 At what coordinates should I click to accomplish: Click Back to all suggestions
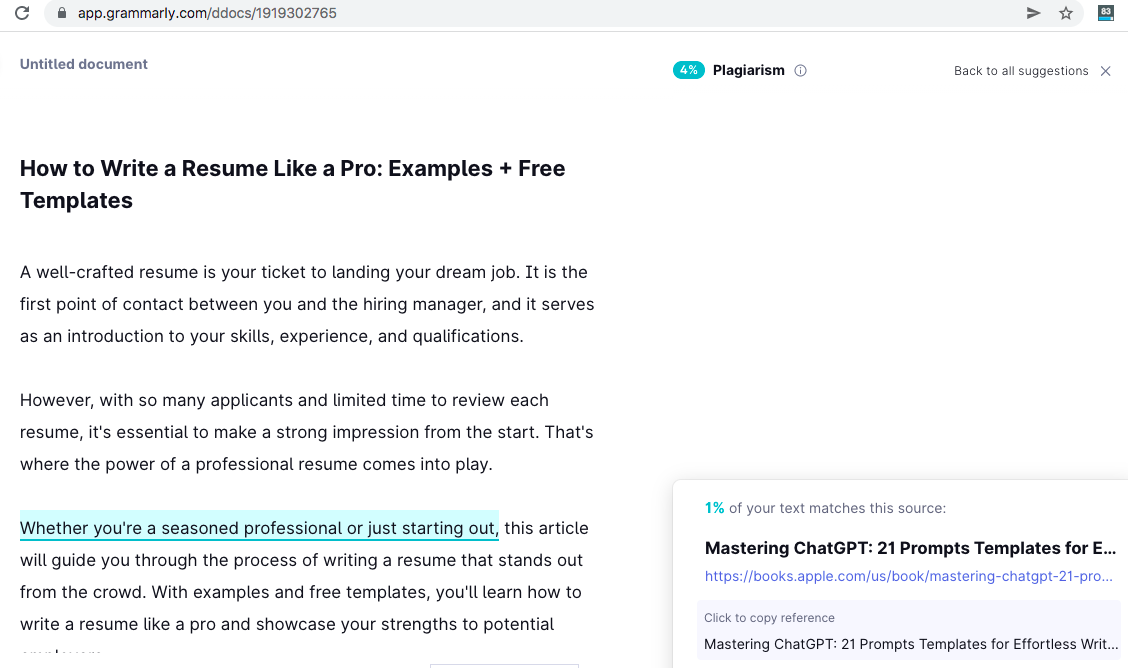1021,71
